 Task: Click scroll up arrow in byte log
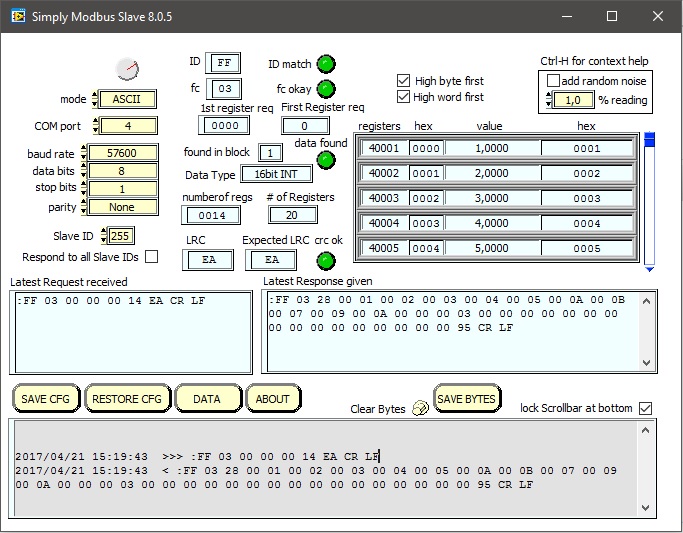coord(646,430)
